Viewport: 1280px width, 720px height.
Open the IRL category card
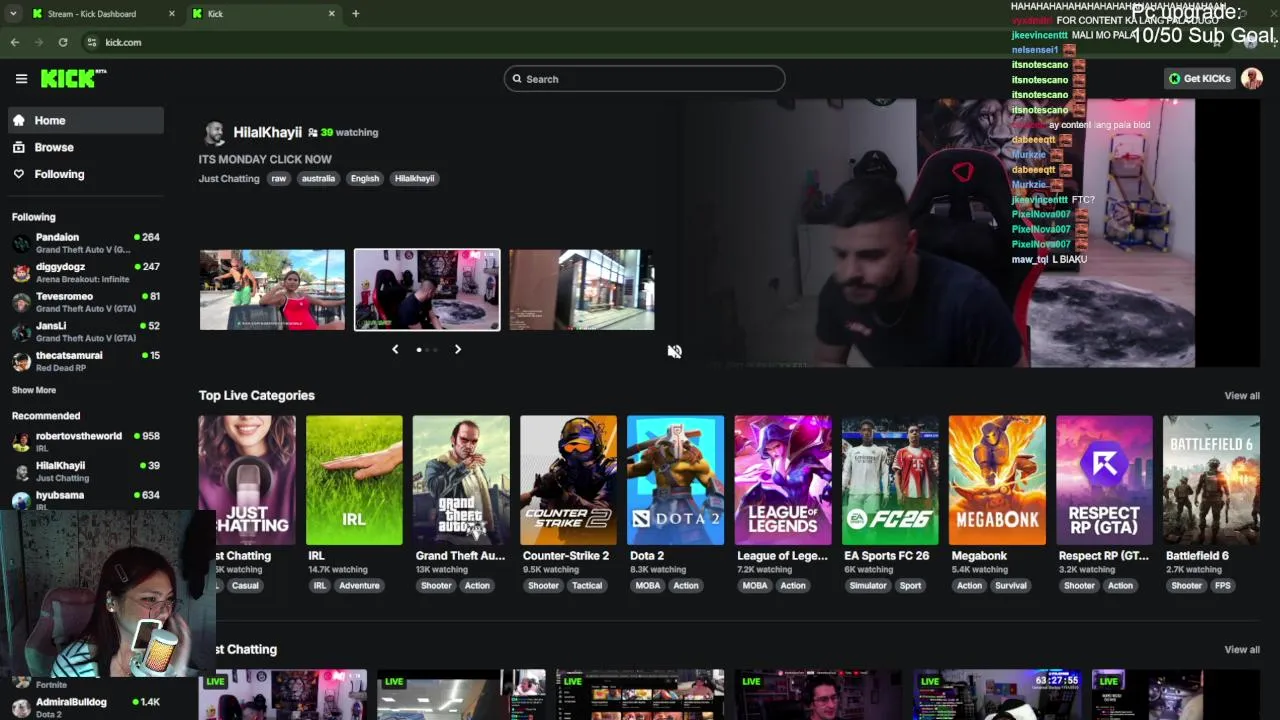point(354,480)
